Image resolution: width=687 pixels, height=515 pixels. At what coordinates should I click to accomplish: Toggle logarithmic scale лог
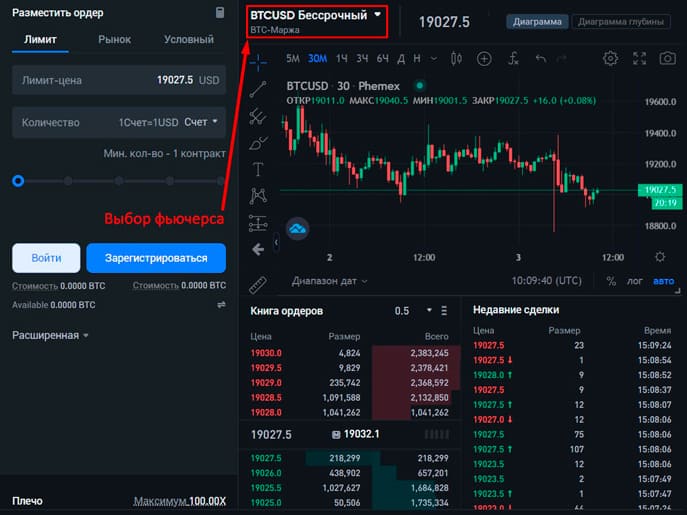click(x=635, y=281)
